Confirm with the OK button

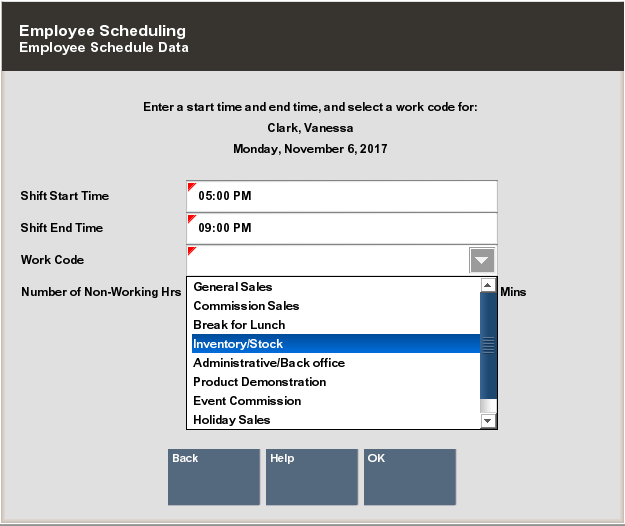[410, 477]
